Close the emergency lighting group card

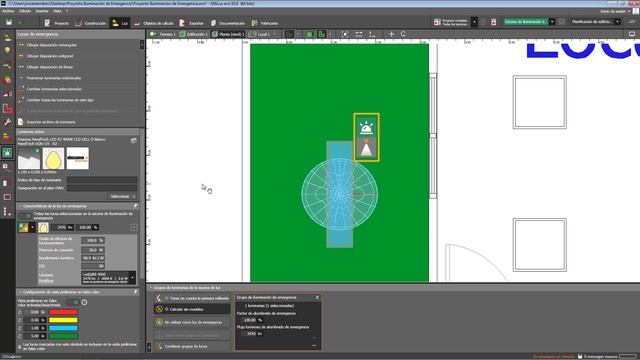(x=317, y=298)
